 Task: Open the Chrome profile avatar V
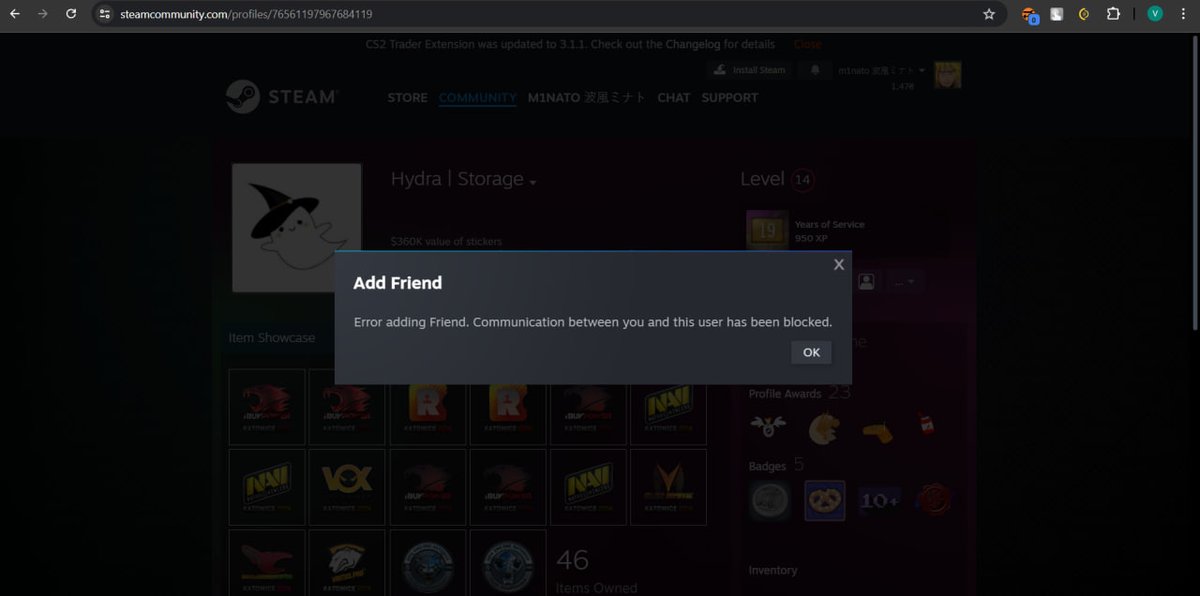[x=1155, y=14]
